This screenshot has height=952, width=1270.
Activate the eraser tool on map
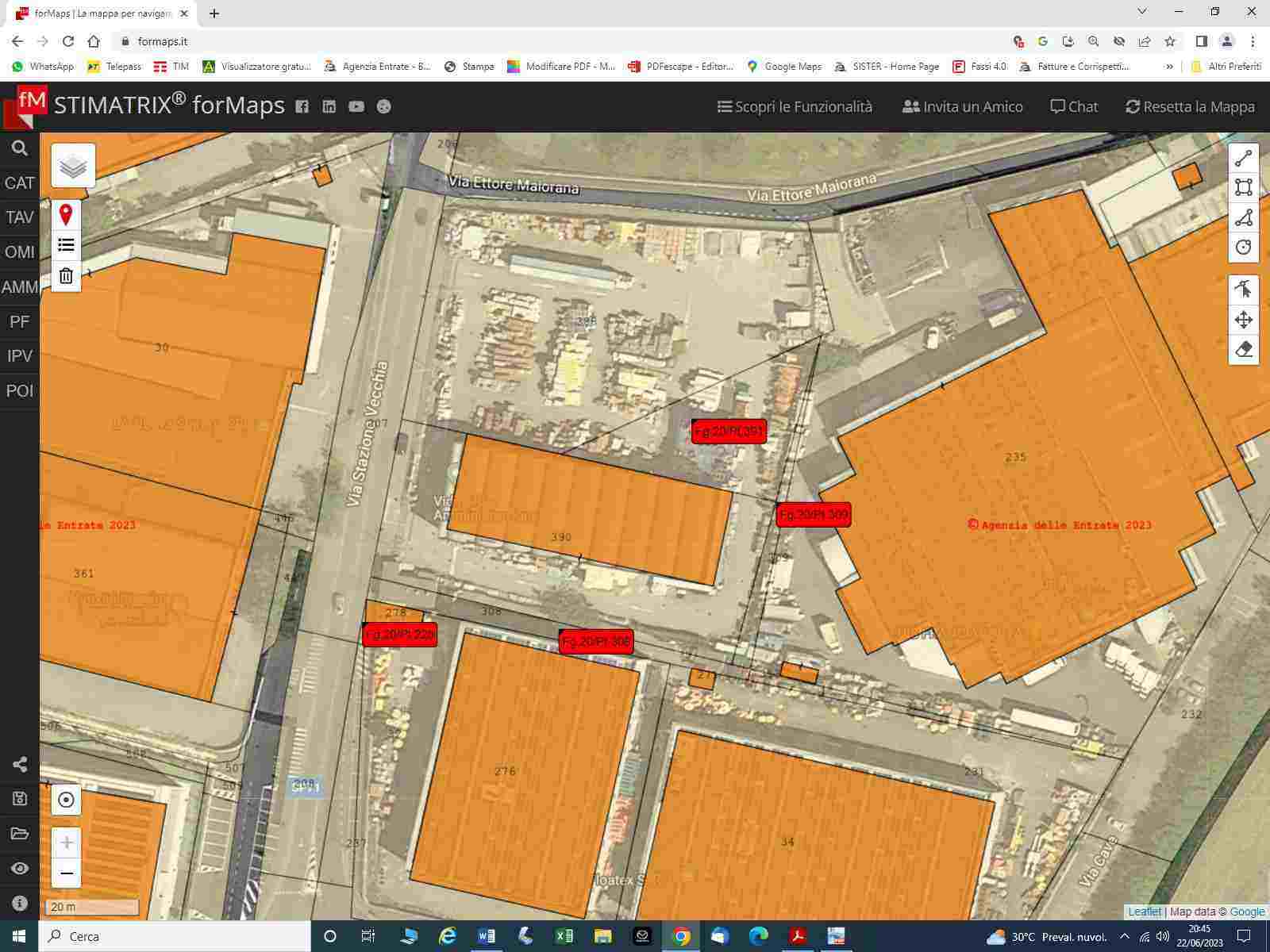(x=1243, y=349)
